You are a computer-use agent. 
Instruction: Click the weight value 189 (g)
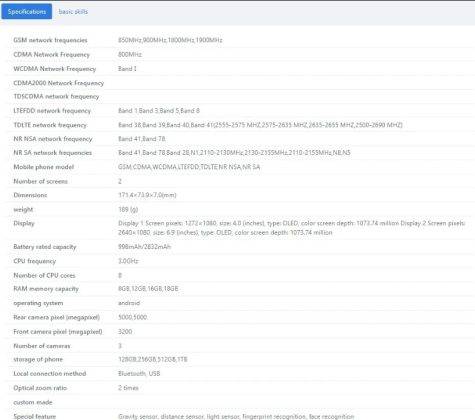(128, 209)
